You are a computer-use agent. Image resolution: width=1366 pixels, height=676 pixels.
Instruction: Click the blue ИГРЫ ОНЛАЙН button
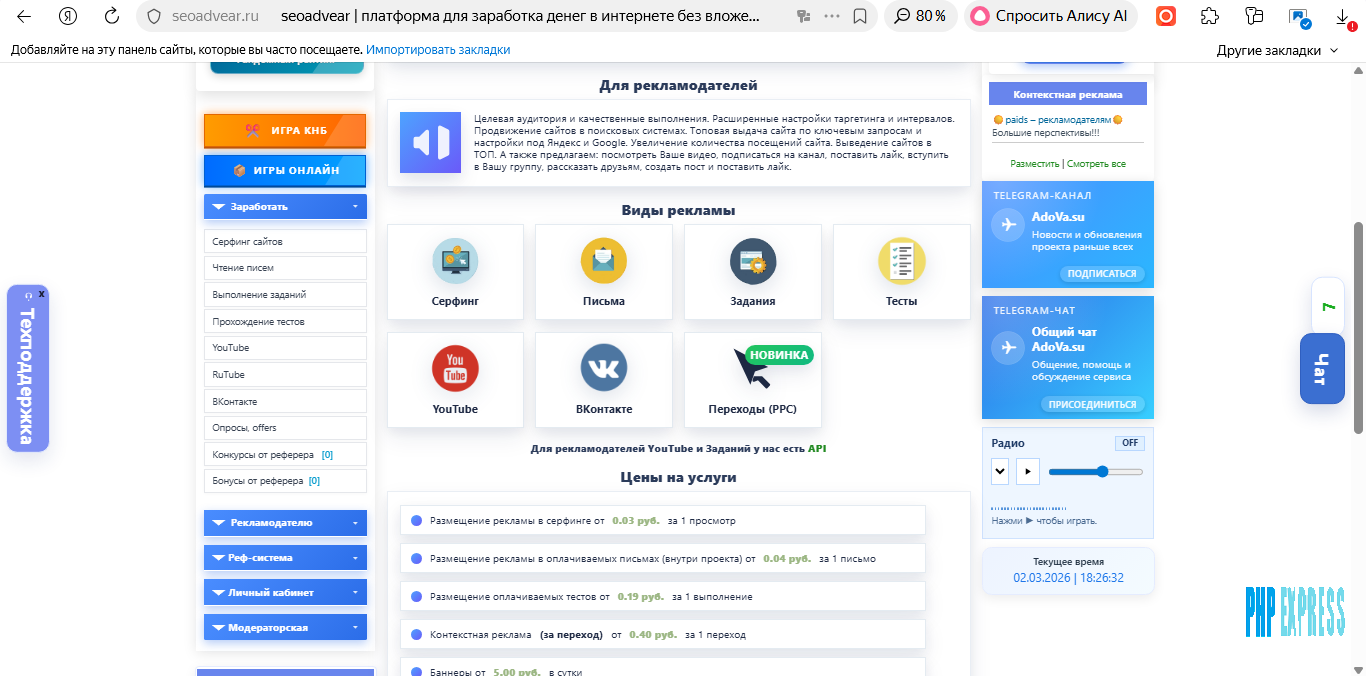coord(285,171)
